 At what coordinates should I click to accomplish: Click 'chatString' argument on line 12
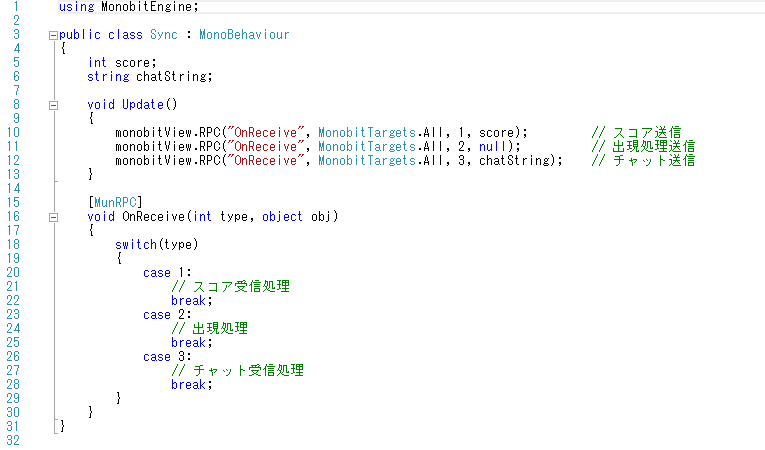tap(514, 161)
